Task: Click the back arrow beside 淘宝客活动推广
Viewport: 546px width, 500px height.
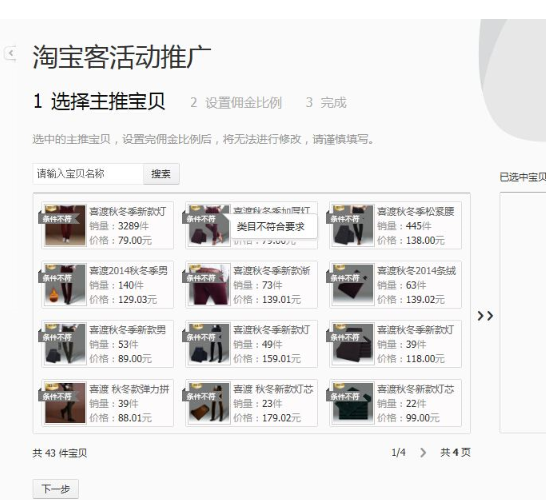Action: pos(10,54)
